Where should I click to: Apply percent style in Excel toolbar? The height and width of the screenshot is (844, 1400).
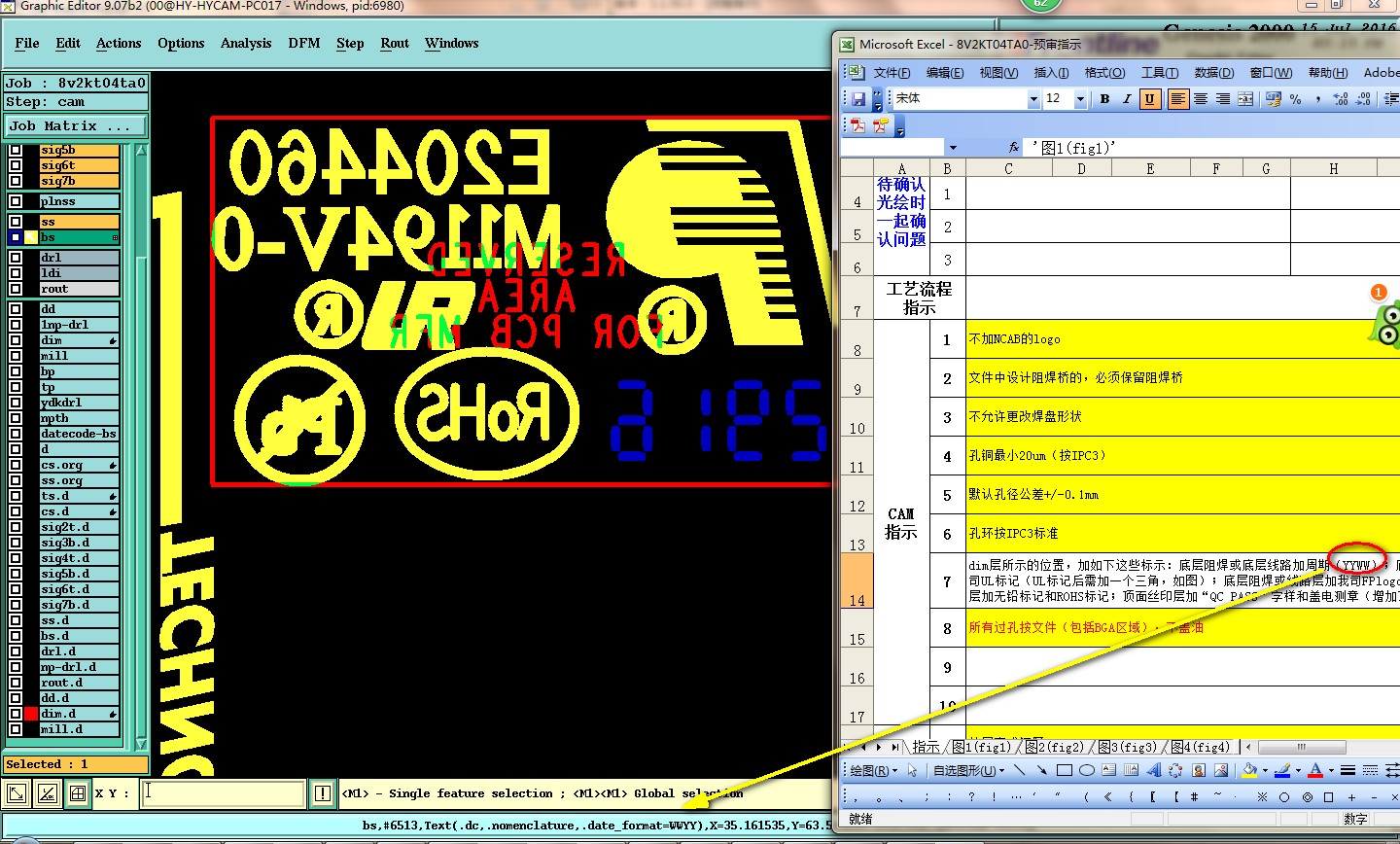[x=1295, y=99]
